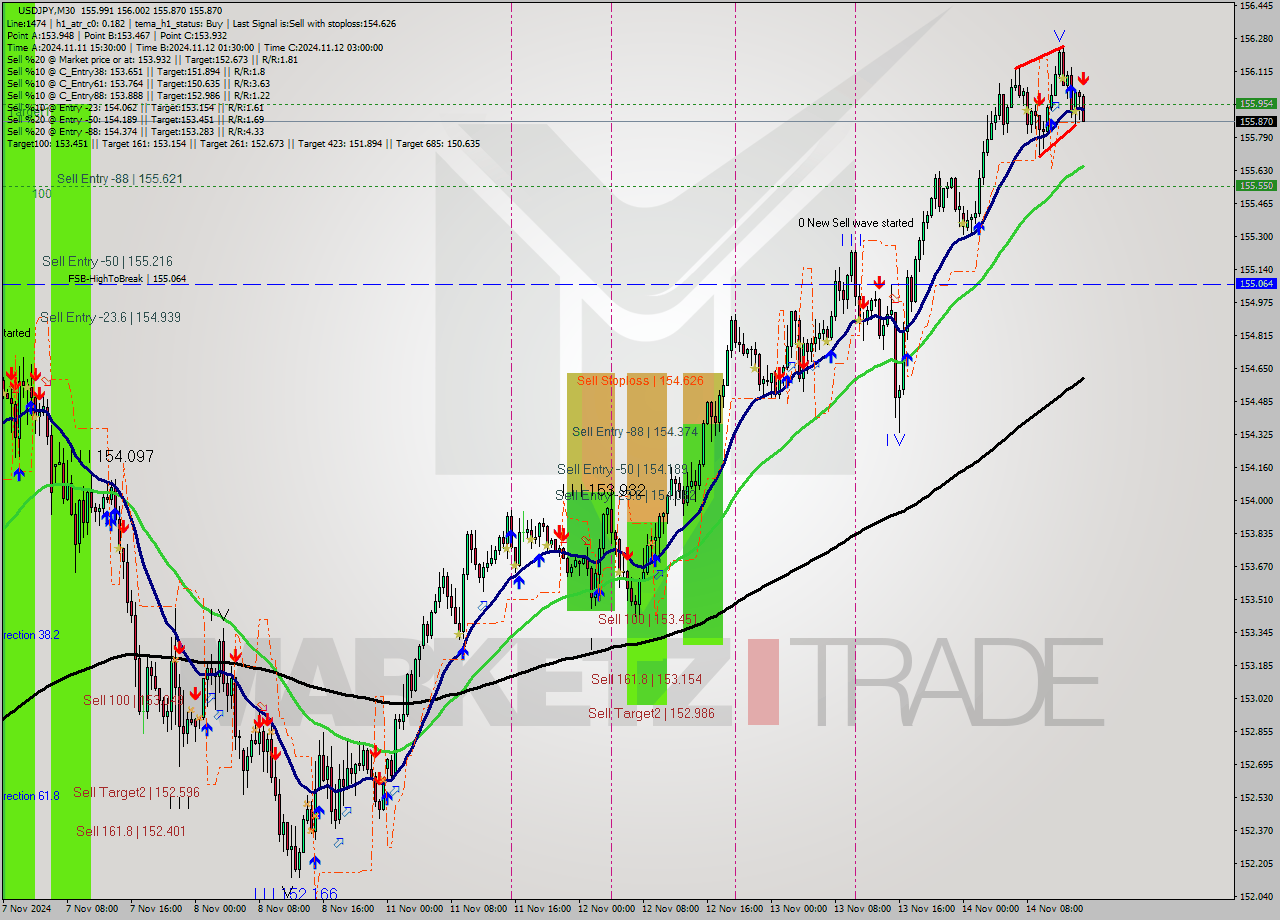Screen dimensions: 1280x920
Task: Click the red sell arrow beside the 156.116 level
Action: tap(1083, 78)
